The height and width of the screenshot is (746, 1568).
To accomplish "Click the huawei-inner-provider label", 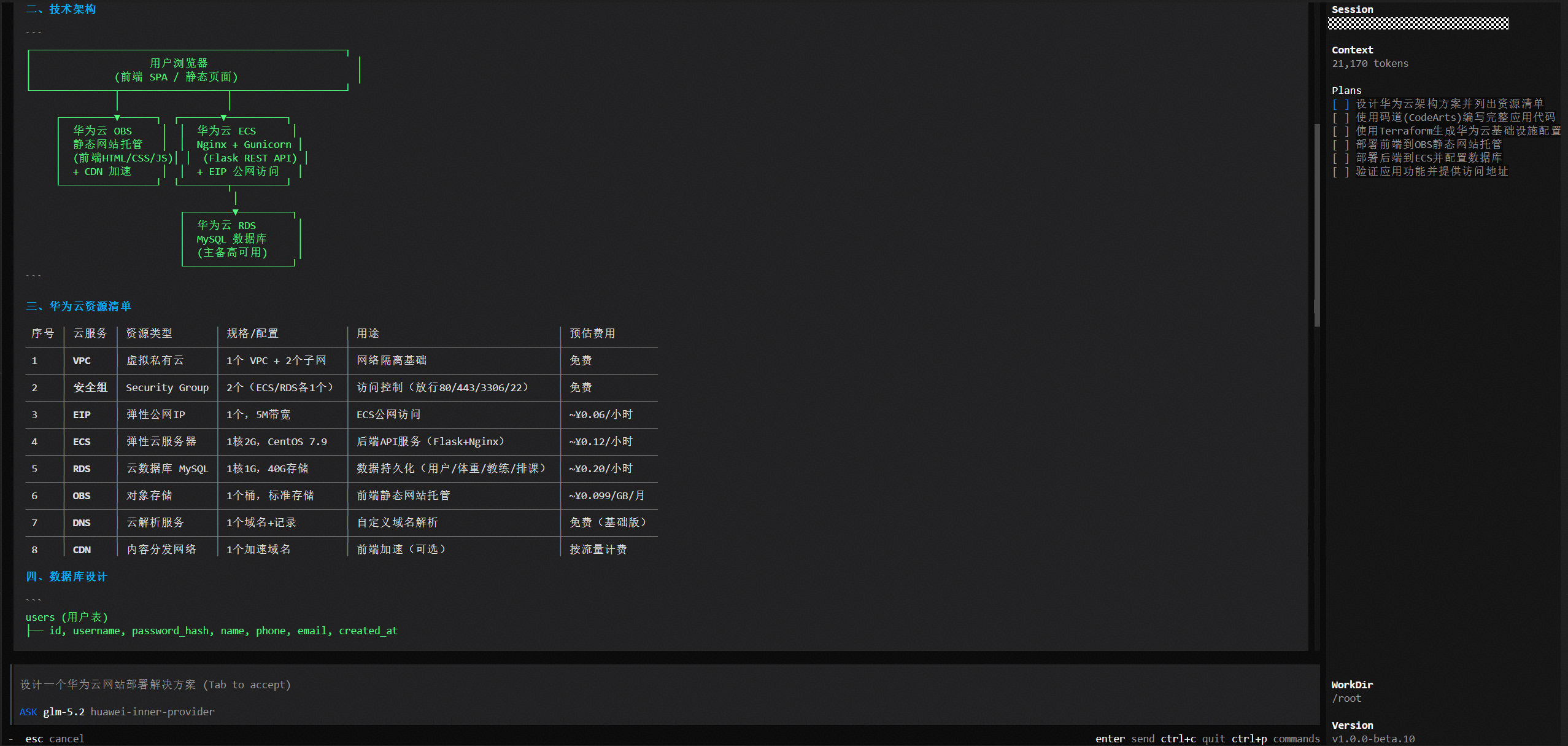I will [x=153, y=712].
